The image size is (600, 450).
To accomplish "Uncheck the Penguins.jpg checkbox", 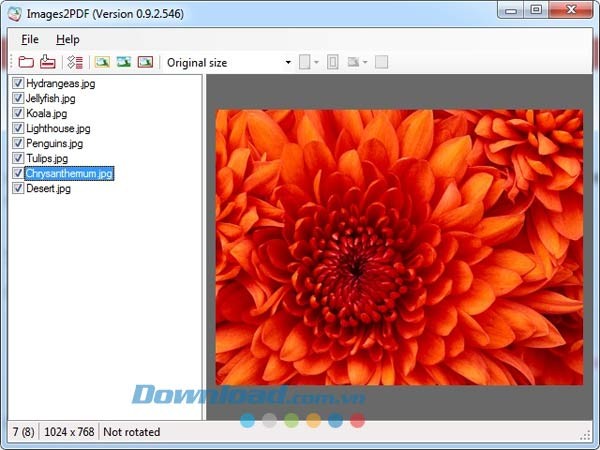I will (18, 143).
